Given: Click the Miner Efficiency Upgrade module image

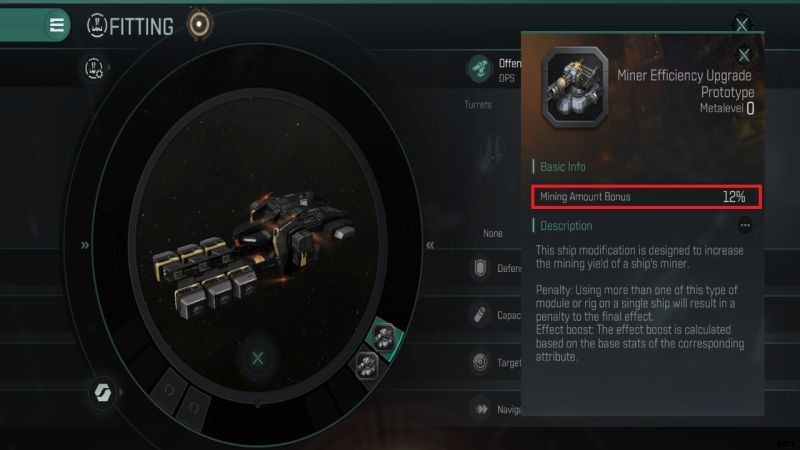Looking at the screenshot, I should tap(574, 87).
